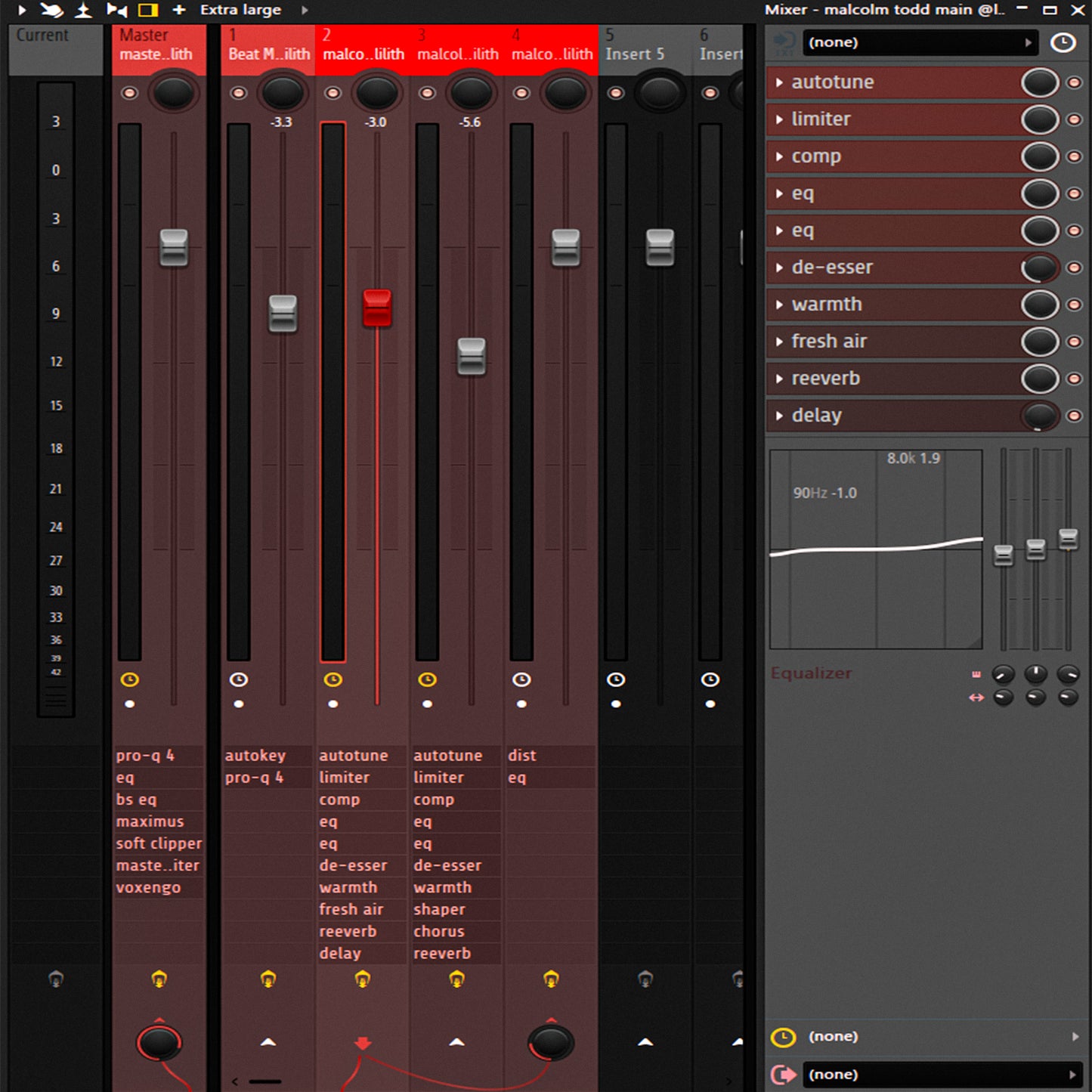Click the clock icon beside input selector
This screenshot has height=1092, width=1092.
1063,42
